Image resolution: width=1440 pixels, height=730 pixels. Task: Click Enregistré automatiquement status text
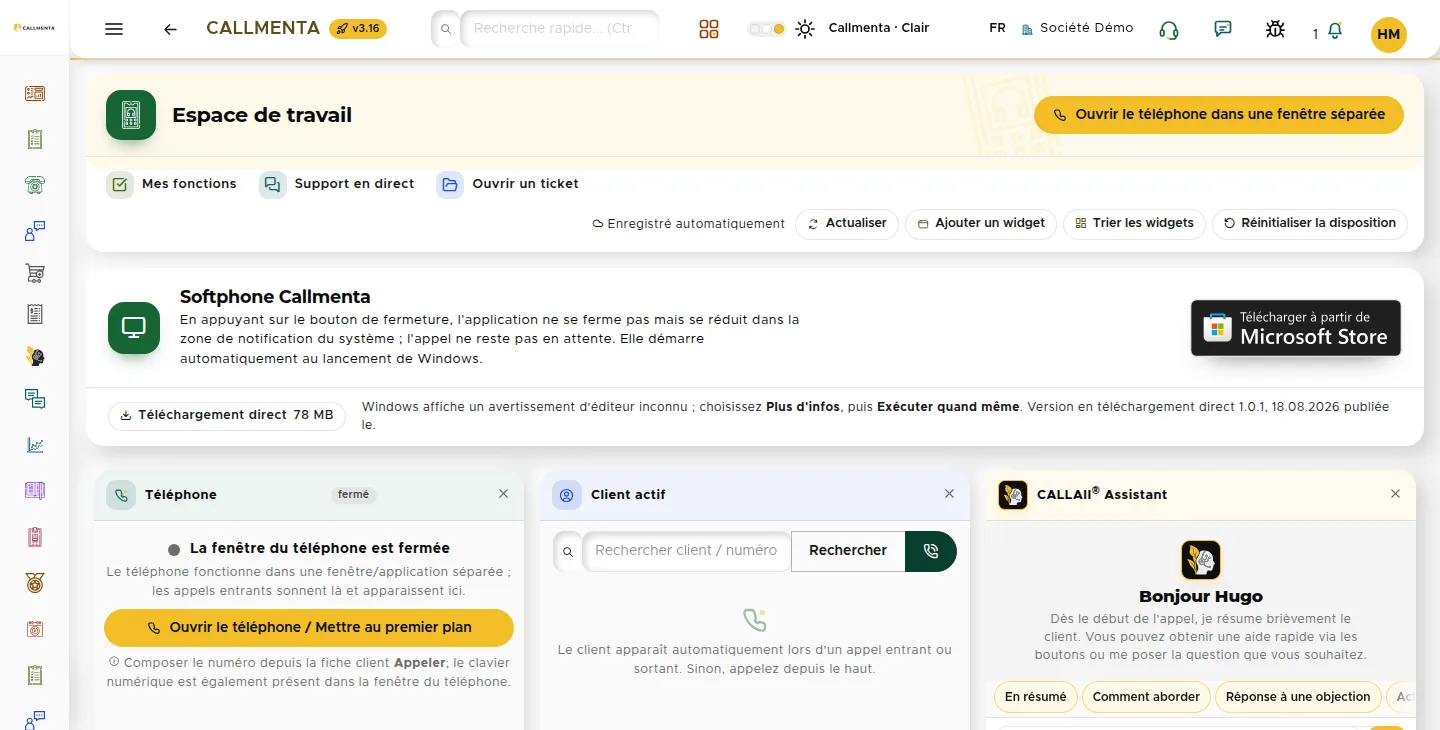[x=689, y=224]
